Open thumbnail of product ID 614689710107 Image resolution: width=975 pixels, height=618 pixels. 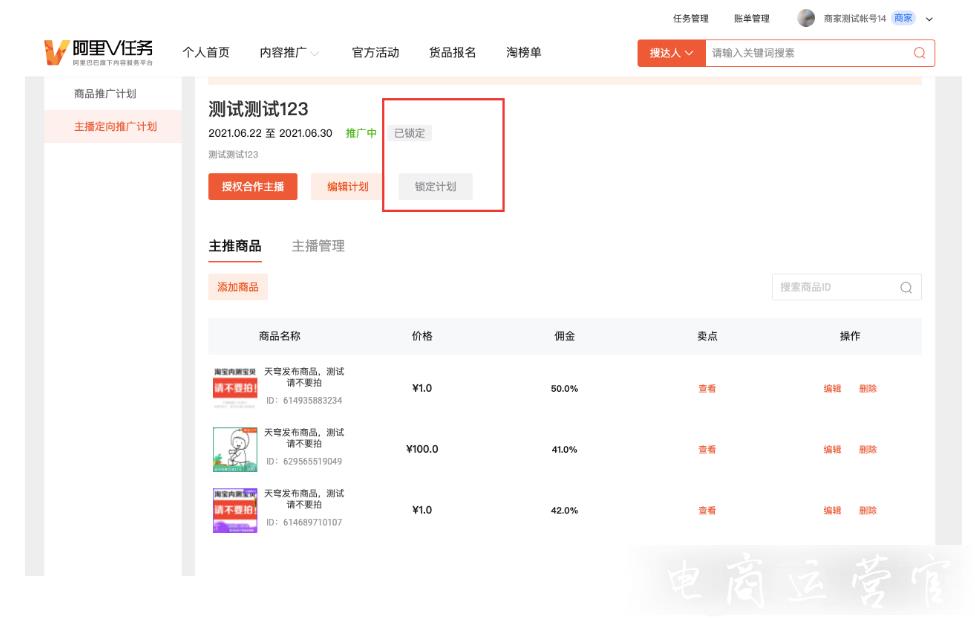pyautogui.click(x=235, y=510)
